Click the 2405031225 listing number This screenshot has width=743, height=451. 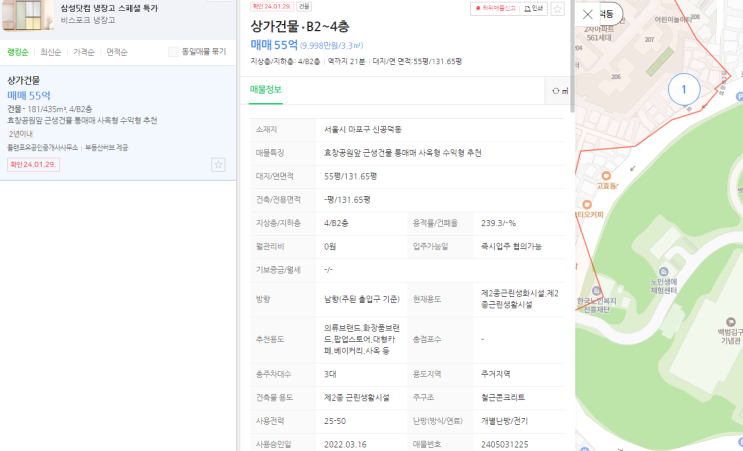pos(504,444)
